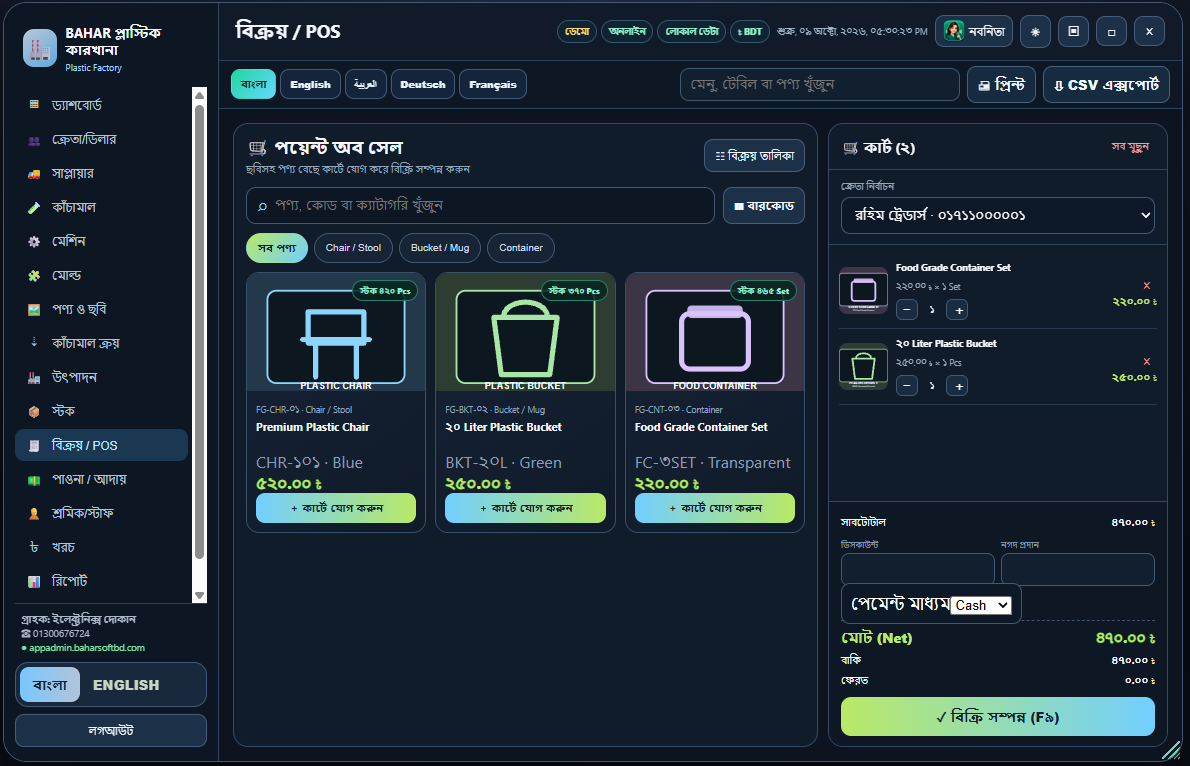Viewport: 1190px width, 766px height.
Task: Focus the ডিসকাউন্ট input field
Action: coord(918,569)
